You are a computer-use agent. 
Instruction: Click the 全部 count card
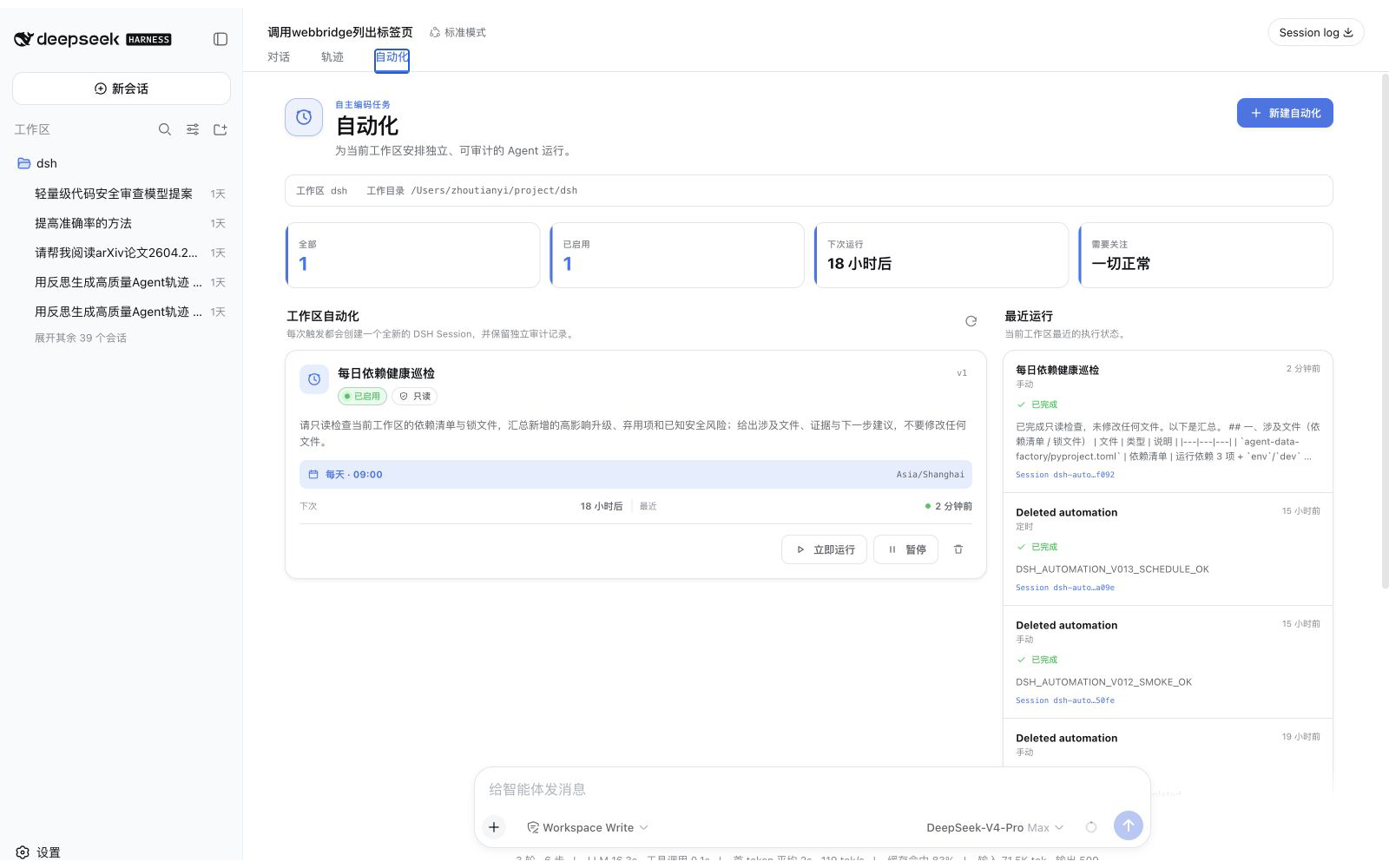pos(413,255)
